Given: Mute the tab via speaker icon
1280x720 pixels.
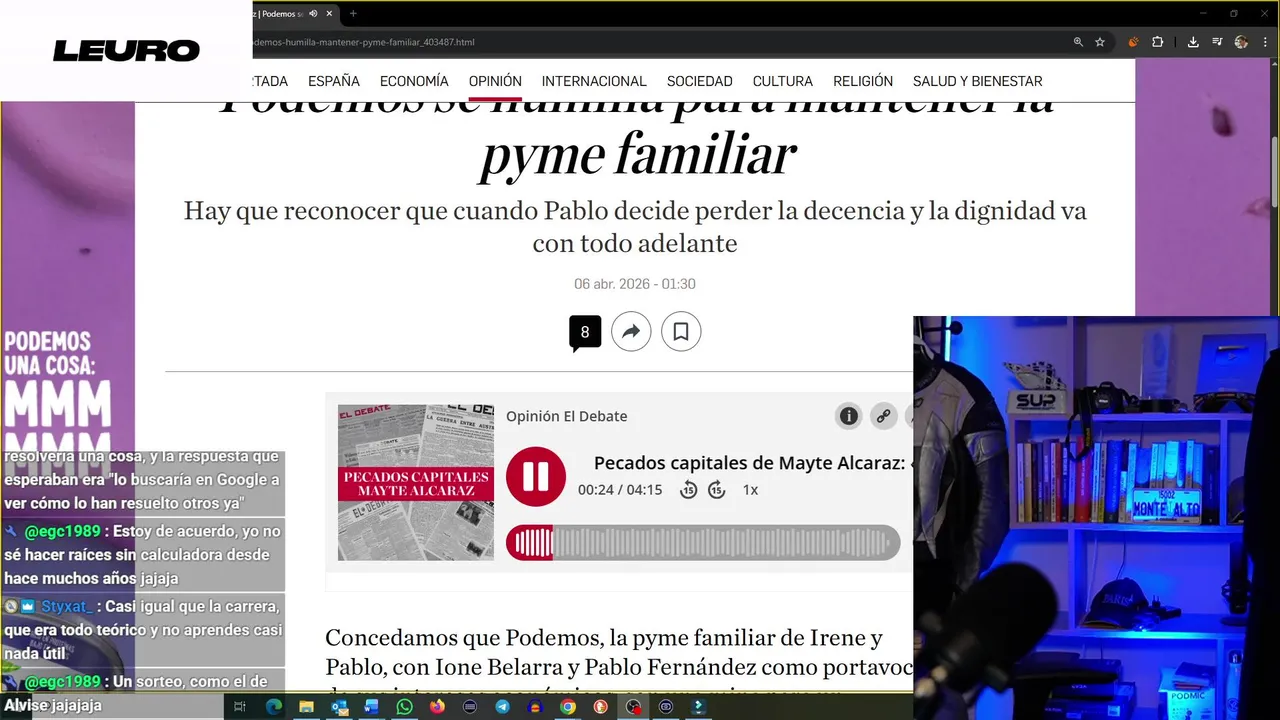Looking at the screenshot, I should (313, 14).
